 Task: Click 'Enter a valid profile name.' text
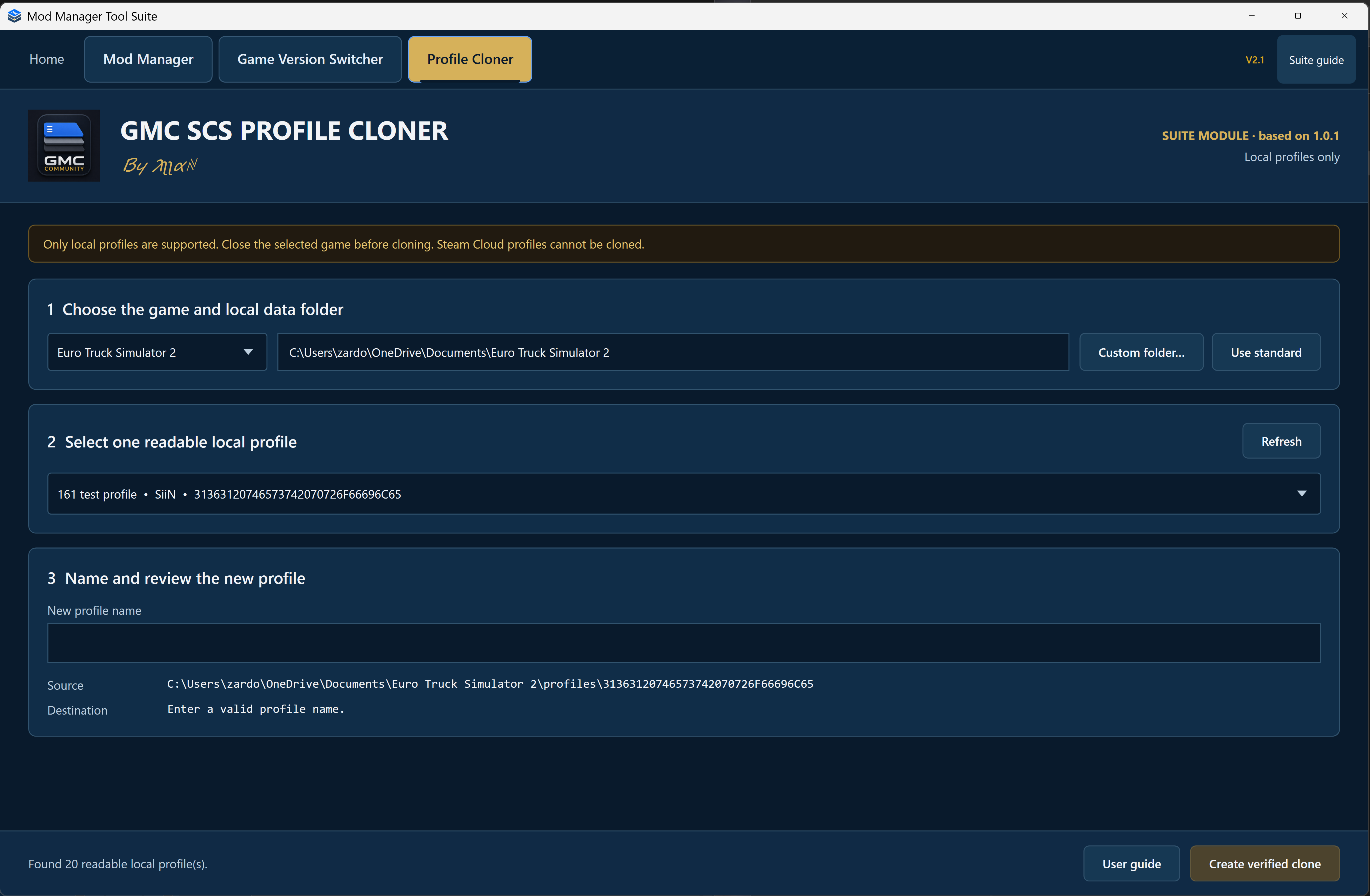tap(256, 709)
